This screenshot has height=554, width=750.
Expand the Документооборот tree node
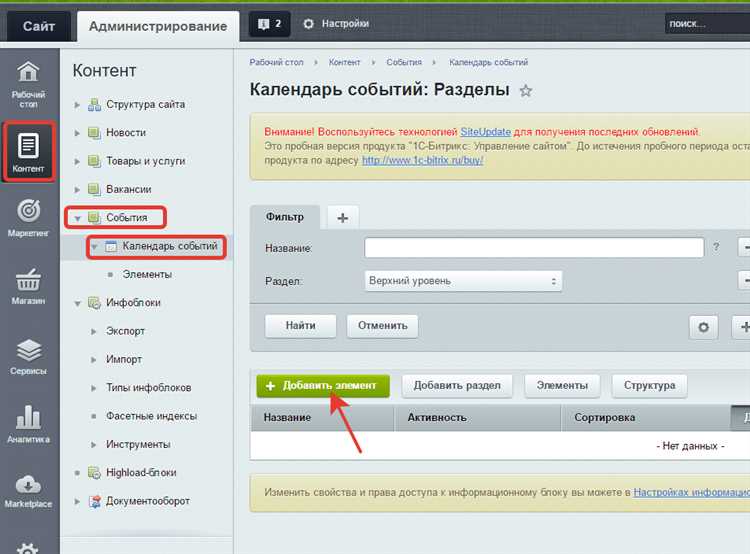click(77, 501)
